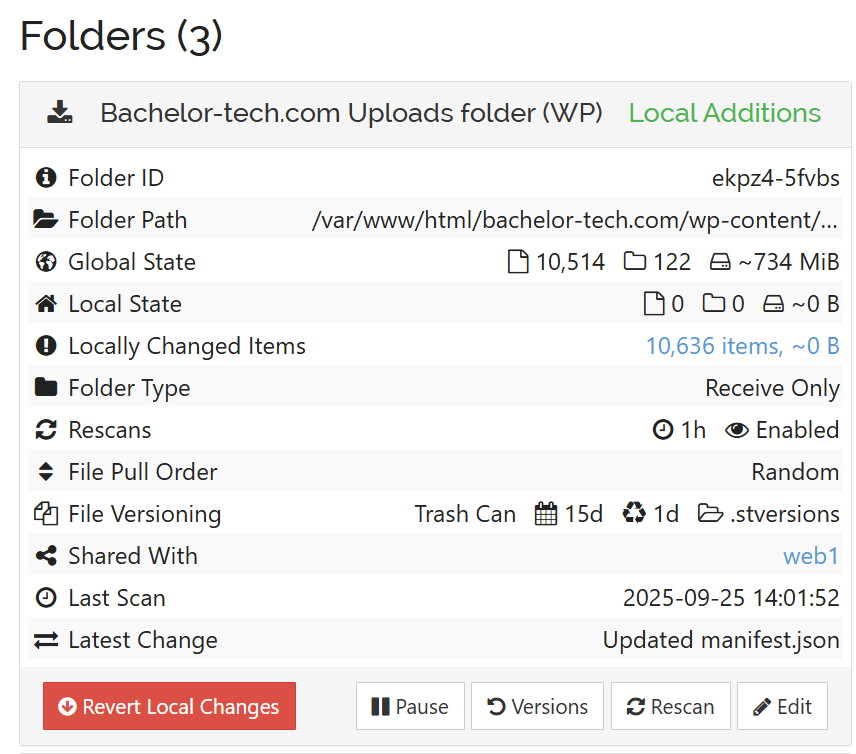Click the Folder ID info icon
856x754 pixels.
click(46, 177)
